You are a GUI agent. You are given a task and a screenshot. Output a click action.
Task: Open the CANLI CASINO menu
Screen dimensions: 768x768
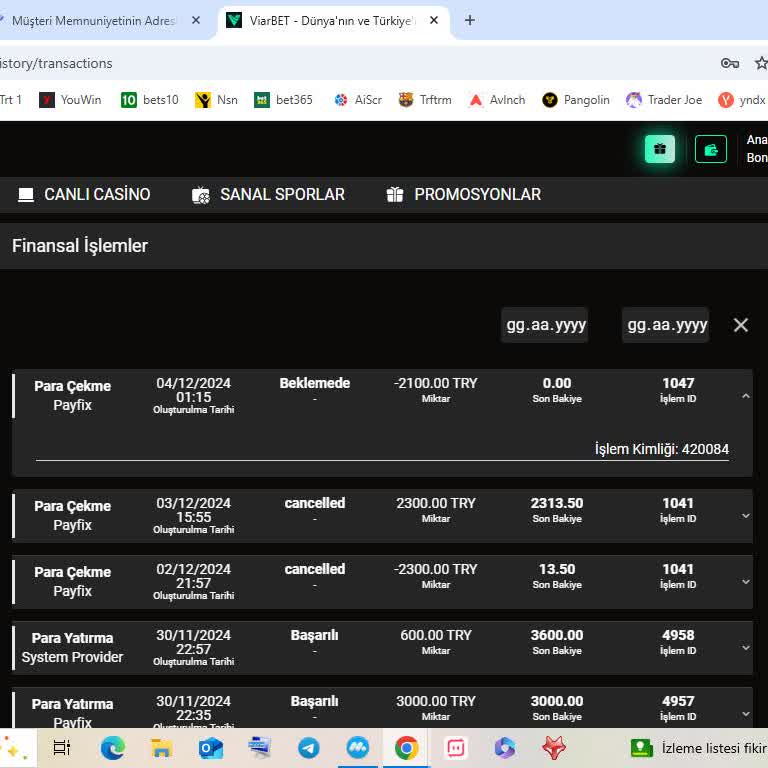pos(84,195)
